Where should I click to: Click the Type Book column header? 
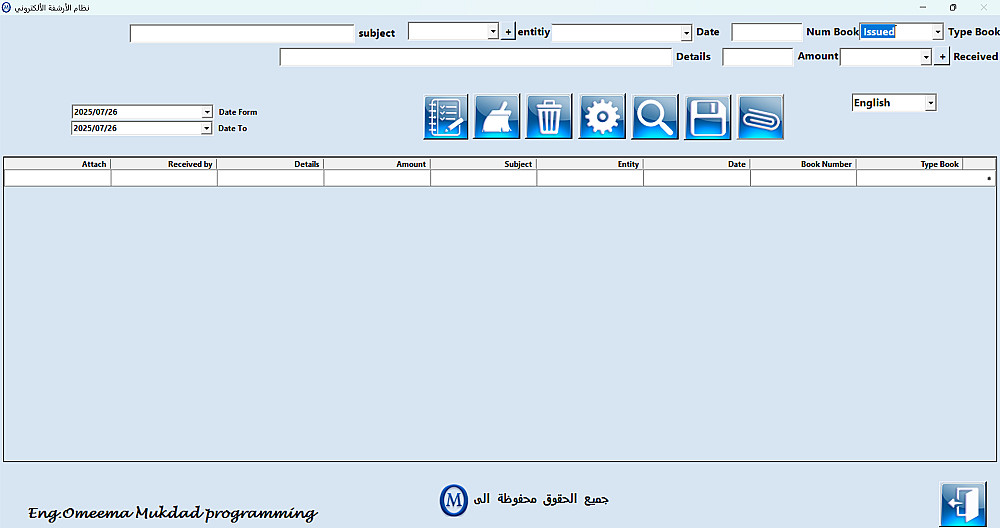(x=909, y=164)
